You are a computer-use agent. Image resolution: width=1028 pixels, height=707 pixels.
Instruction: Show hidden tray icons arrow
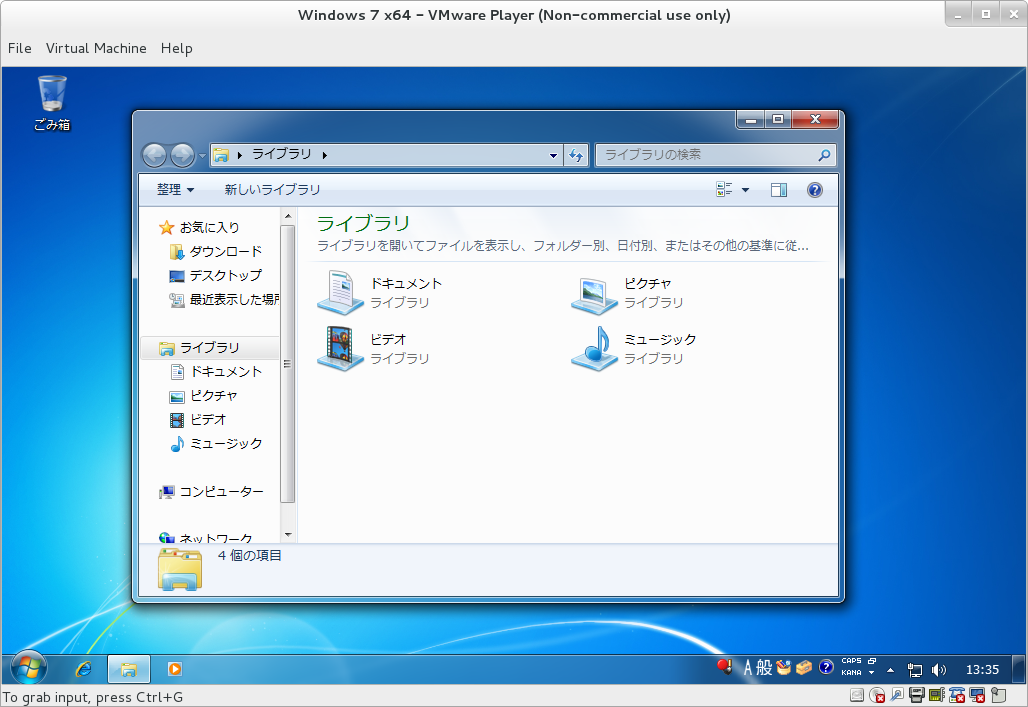890,670
